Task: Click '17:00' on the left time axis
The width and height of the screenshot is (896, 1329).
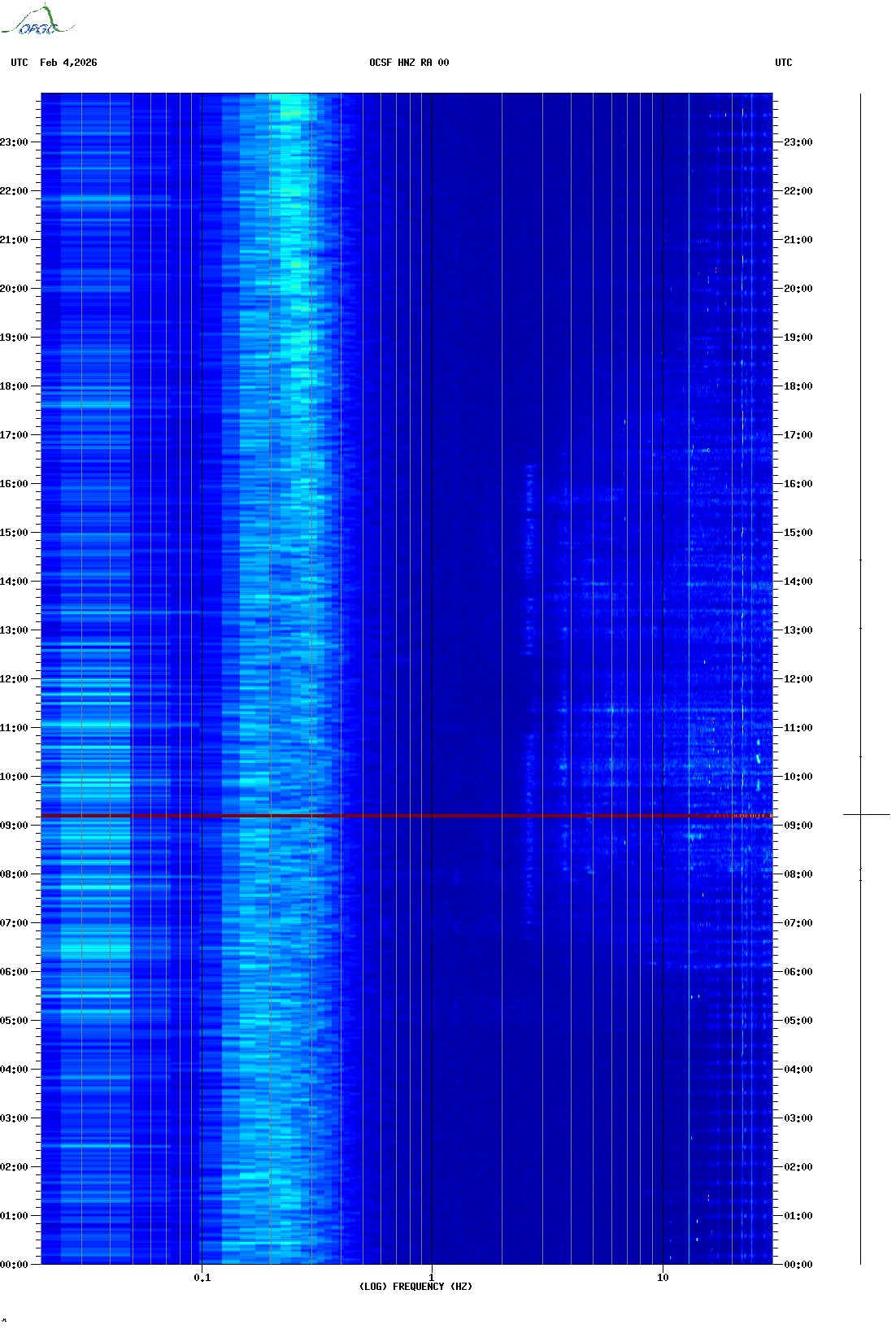Action: (x=14, y=435)
